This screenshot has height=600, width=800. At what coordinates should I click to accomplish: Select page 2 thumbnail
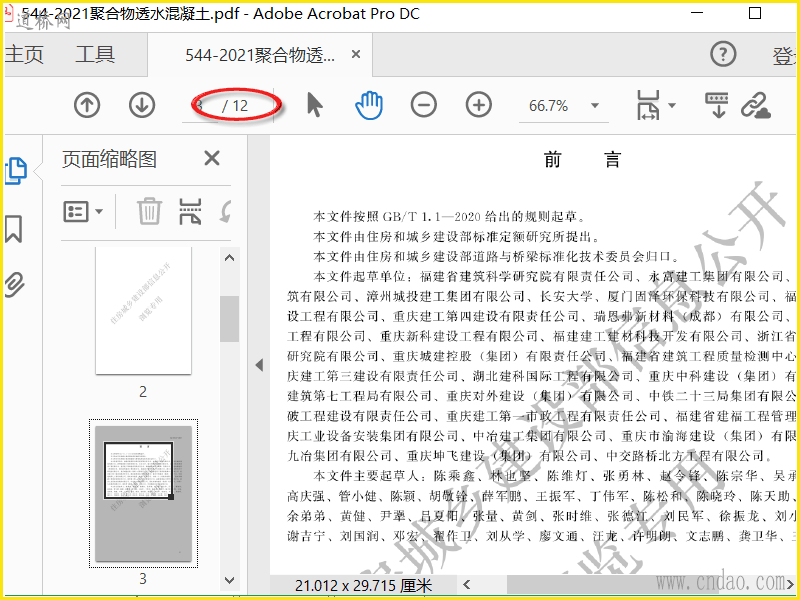[143, 310]
